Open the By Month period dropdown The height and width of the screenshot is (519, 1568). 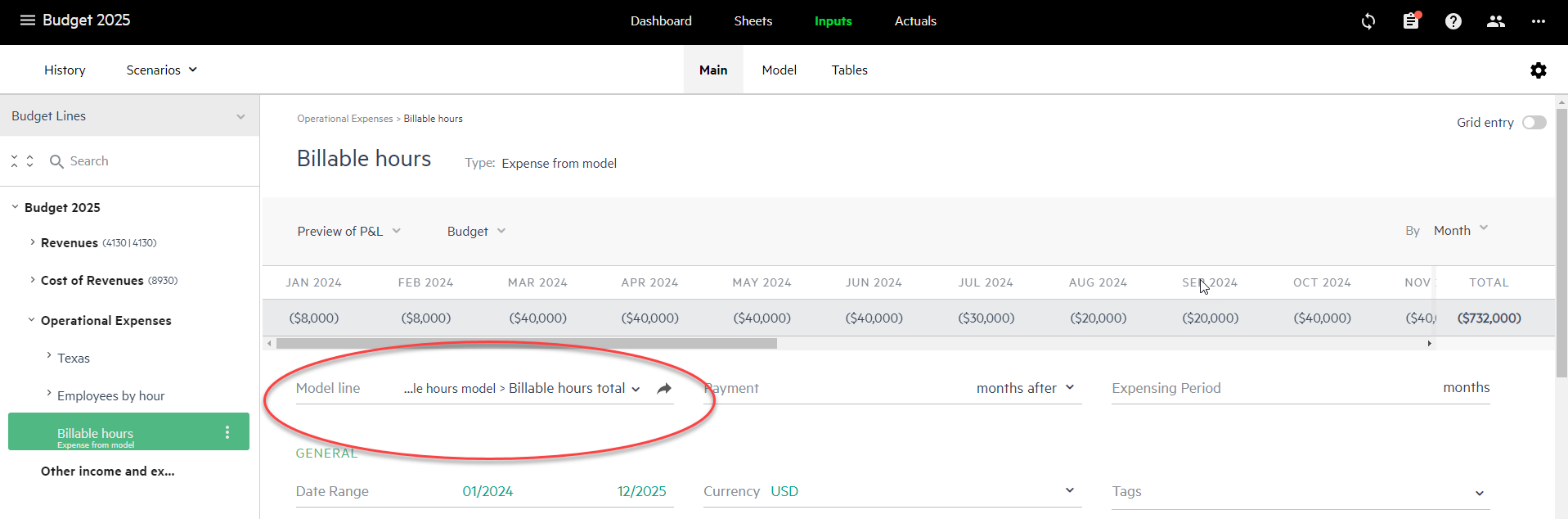pyautogui.click(x=1461, y=231)
